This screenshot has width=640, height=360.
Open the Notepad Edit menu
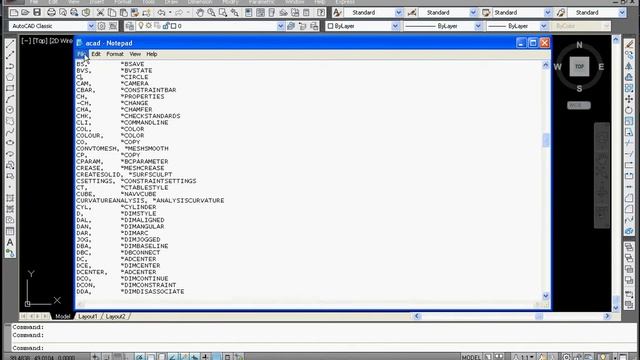pyautogui.click(x=96, y=54)
